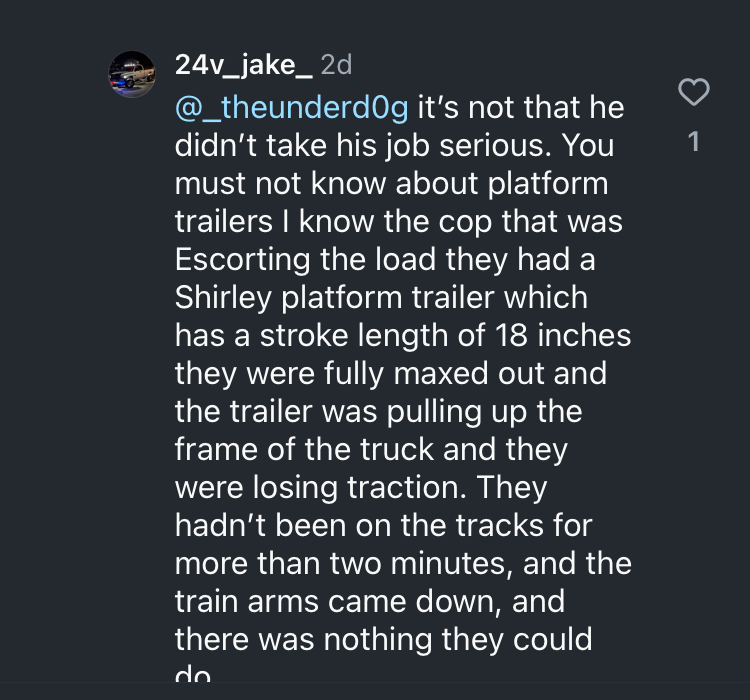The width and height of the screenshot is (750, 700).
Task: Tap the phrase "there was nothing they could"
Action: pos(384,640)
